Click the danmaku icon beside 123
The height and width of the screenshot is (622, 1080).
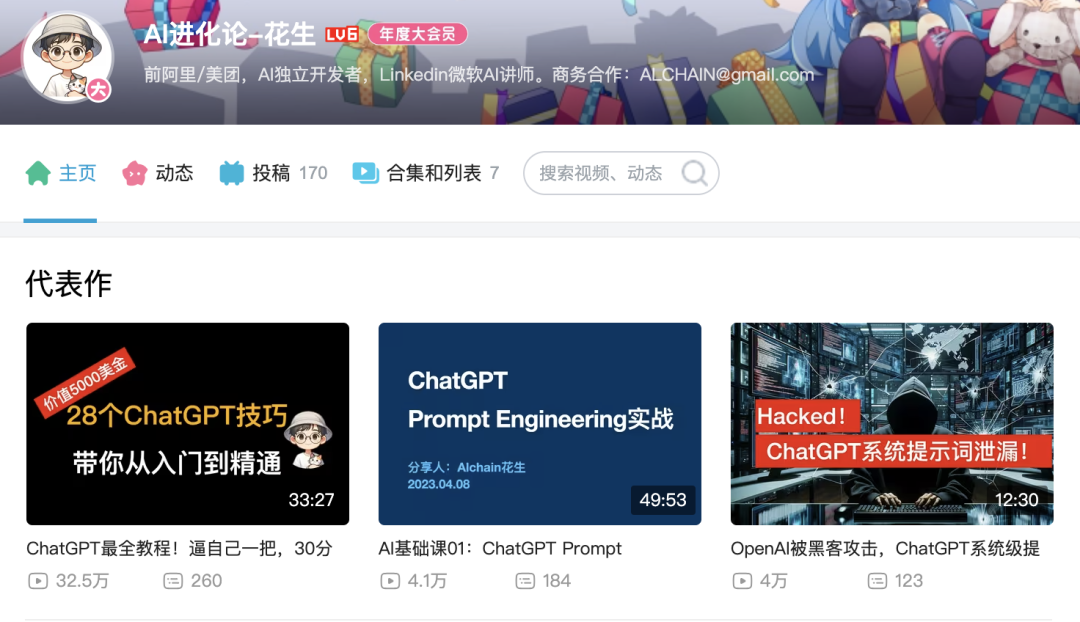click(877, 581)
